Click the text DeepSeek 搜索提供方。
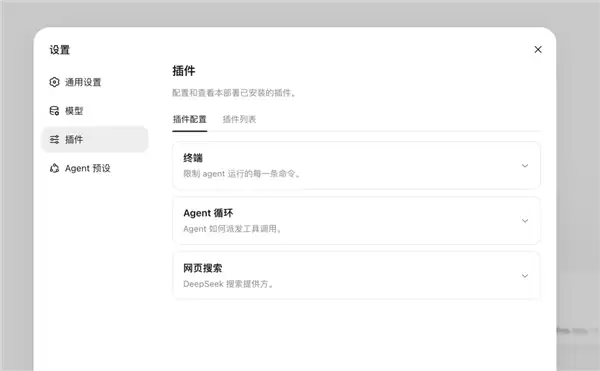 click(x=228, y=284)
